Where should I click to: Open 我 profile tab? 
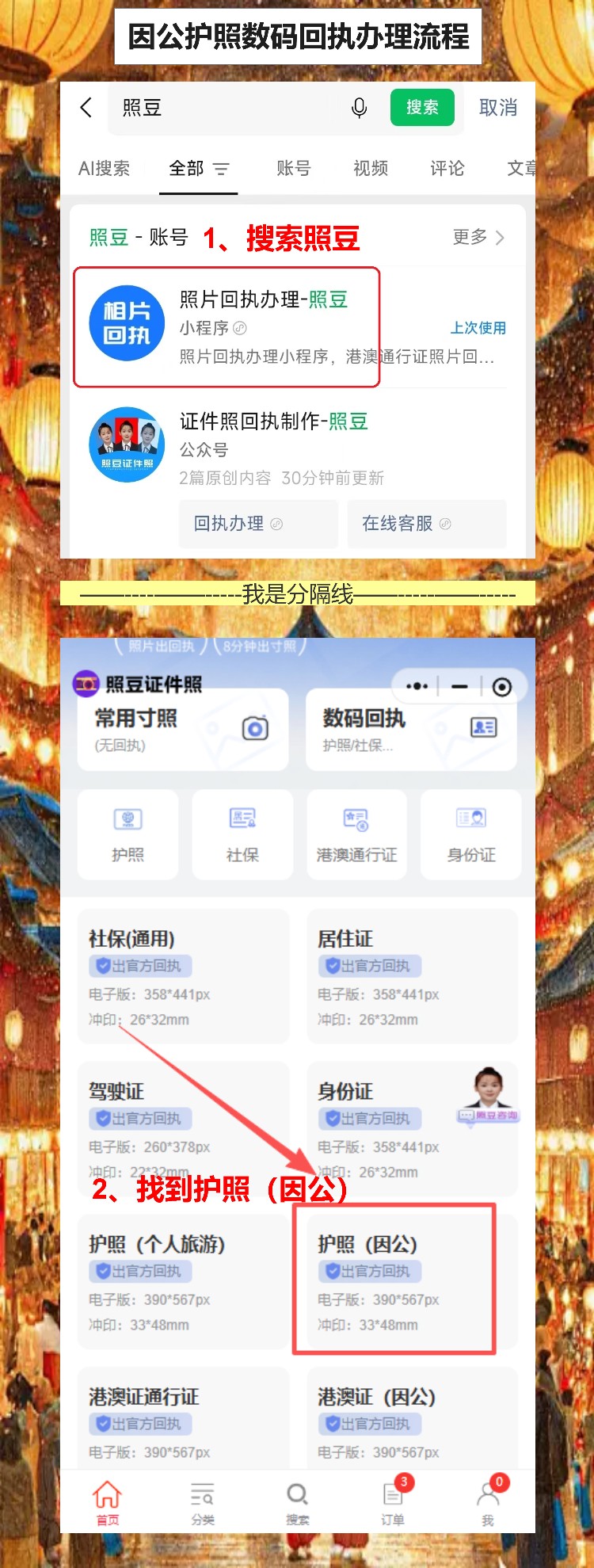(488, 1502)
